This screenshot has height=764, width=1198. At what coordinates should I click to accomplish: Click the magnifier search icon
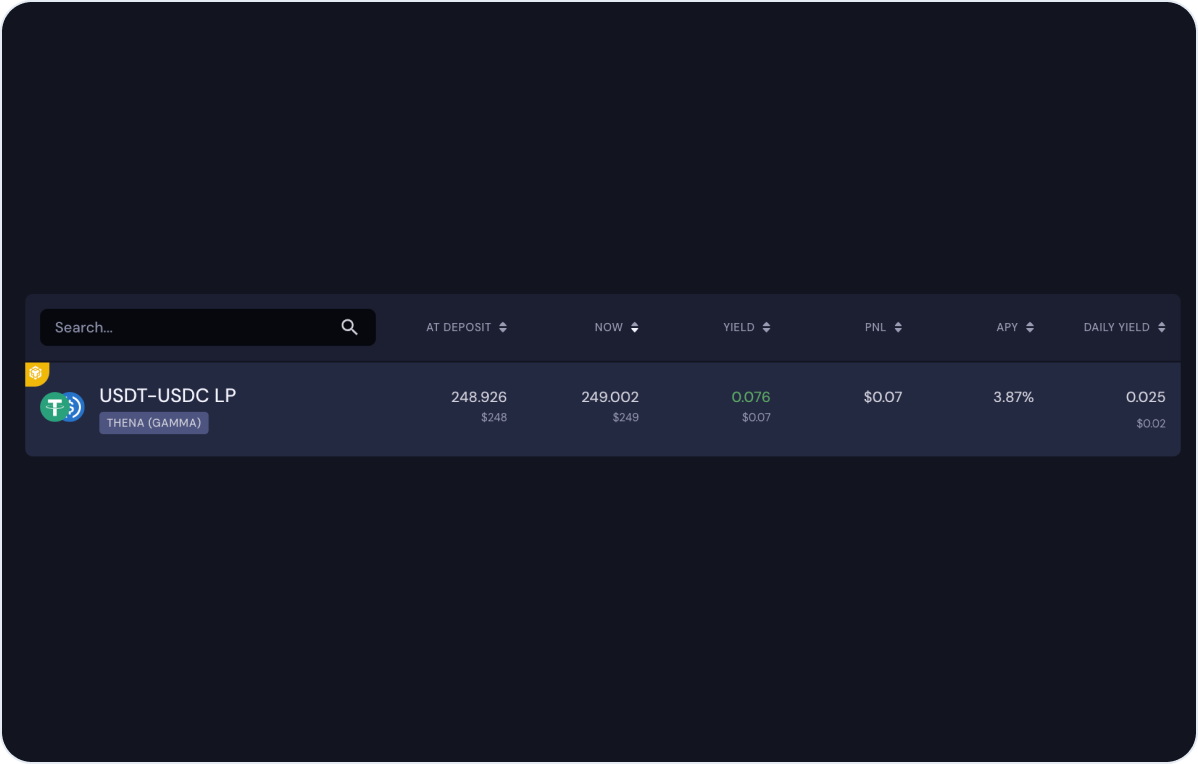[x=349, y=327]
